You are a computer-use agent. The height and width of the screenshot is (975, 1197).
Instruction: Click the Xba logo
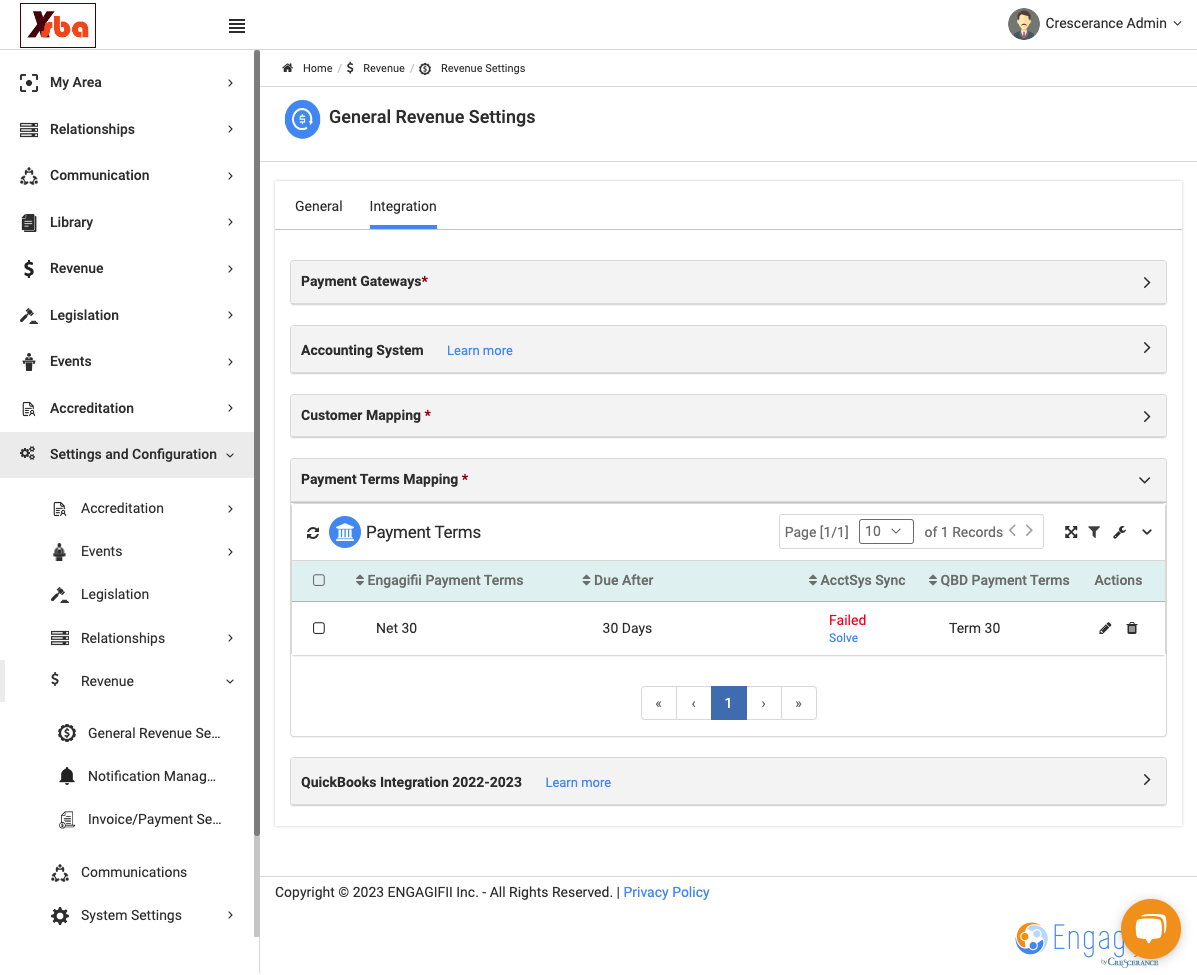58,25
